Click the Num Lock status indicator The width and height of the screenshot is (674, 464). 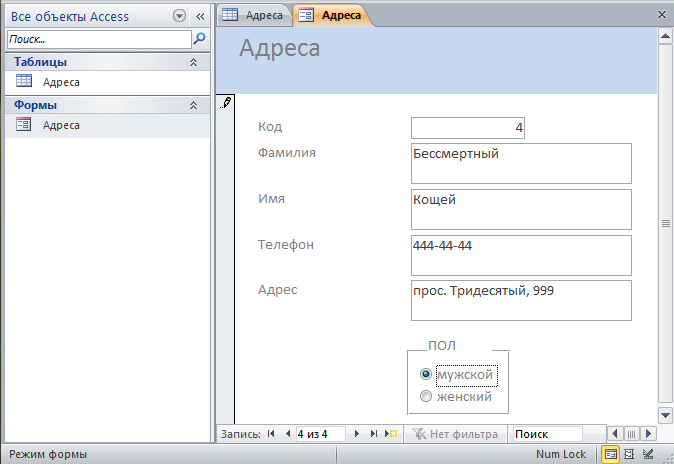coord(561,454)
